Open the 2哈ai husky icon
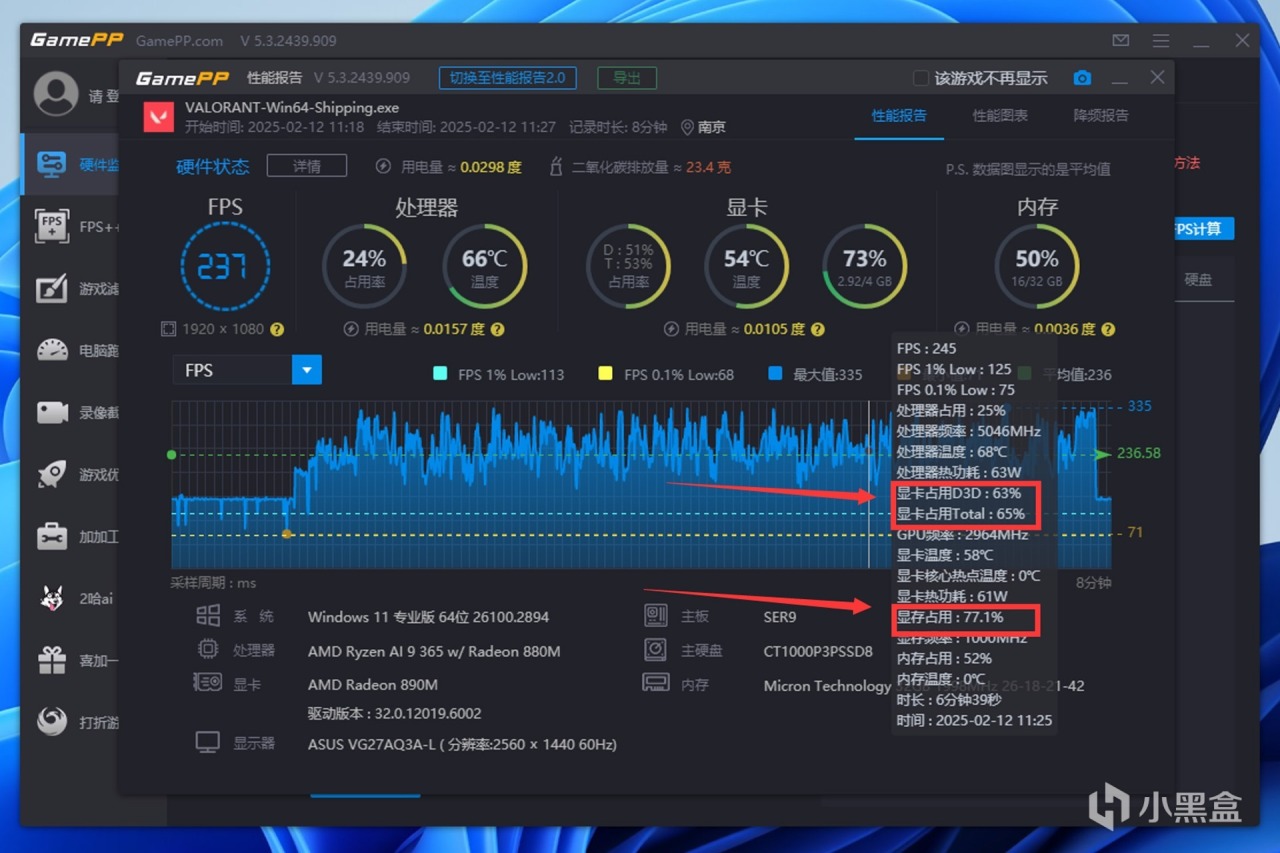1280x853 pixels. pos(52,598)
